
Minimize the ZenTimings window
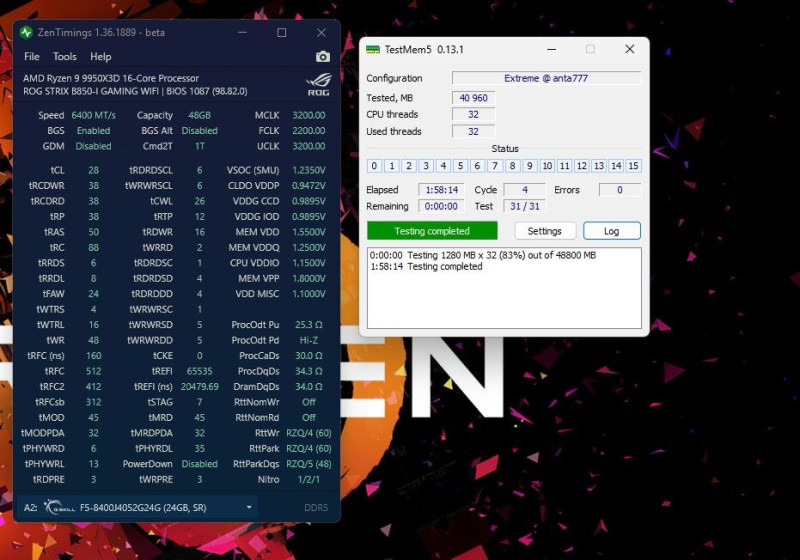[x=242, y=33]
